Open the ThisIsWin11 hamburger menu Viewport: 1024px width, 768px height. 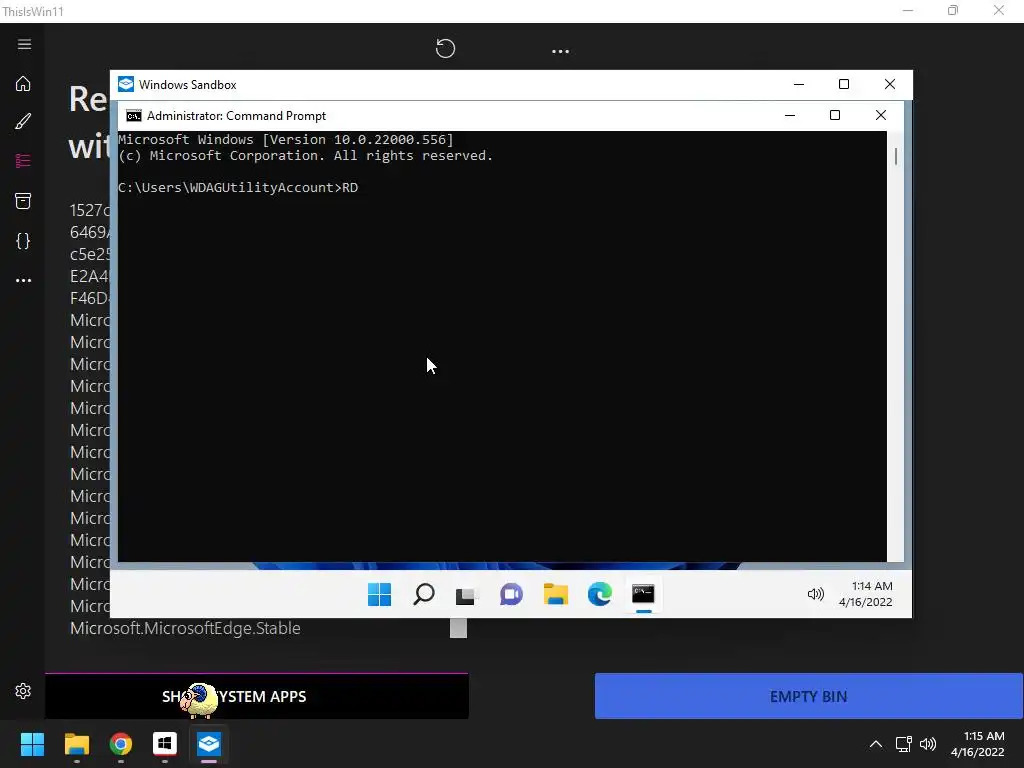[x=24, y=44]
